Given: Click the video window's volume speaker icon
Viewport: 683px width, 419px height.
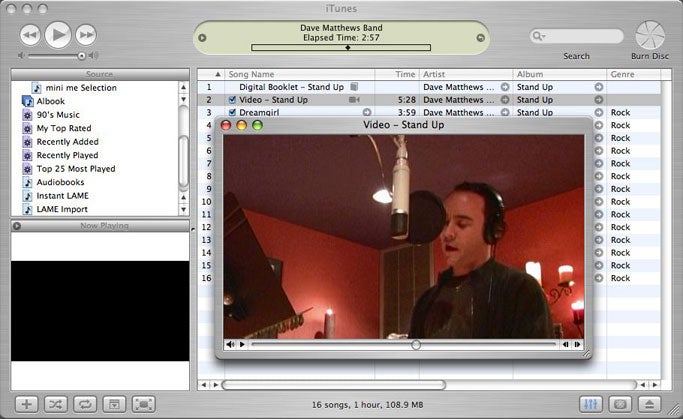Looking at the screenshot, I should (x=230, y=344).
